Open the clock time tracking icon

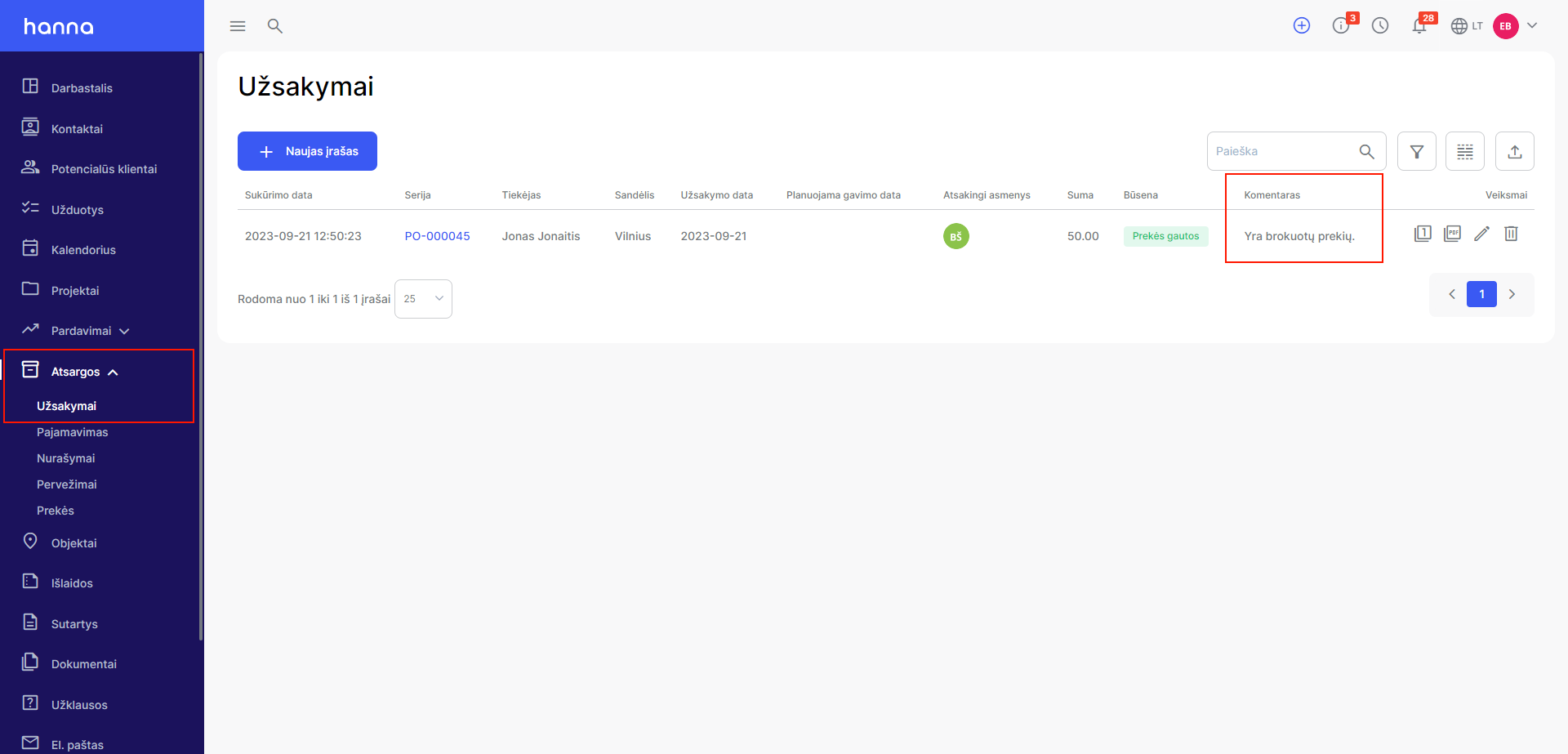[1380, 25]
